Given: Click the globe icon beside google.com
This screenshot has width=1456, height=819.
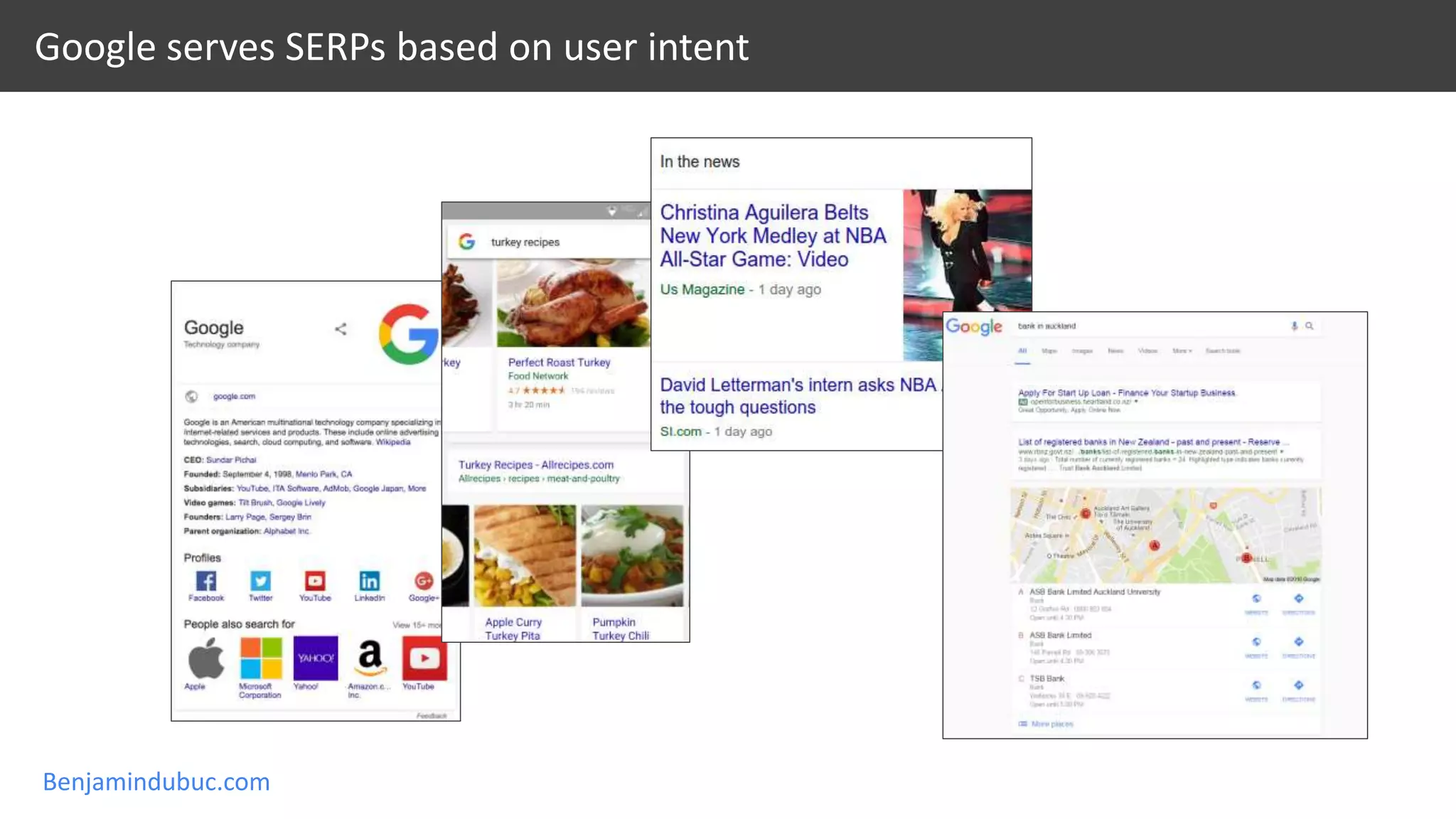Looking at the screenshot, I should point(191,397).
